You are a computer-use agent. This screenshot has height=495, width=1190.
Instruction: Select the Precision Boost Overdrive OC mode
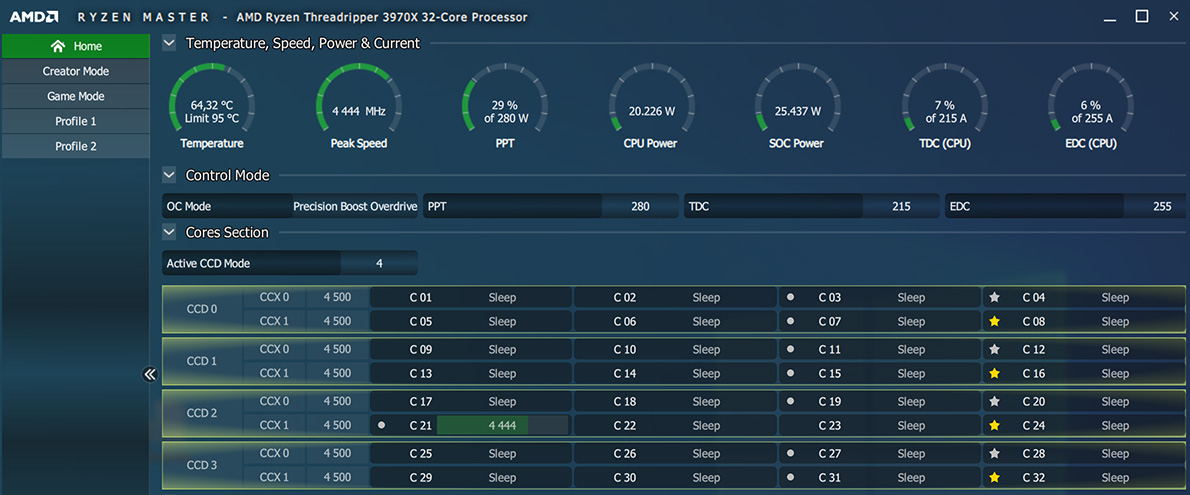(355, 206)
